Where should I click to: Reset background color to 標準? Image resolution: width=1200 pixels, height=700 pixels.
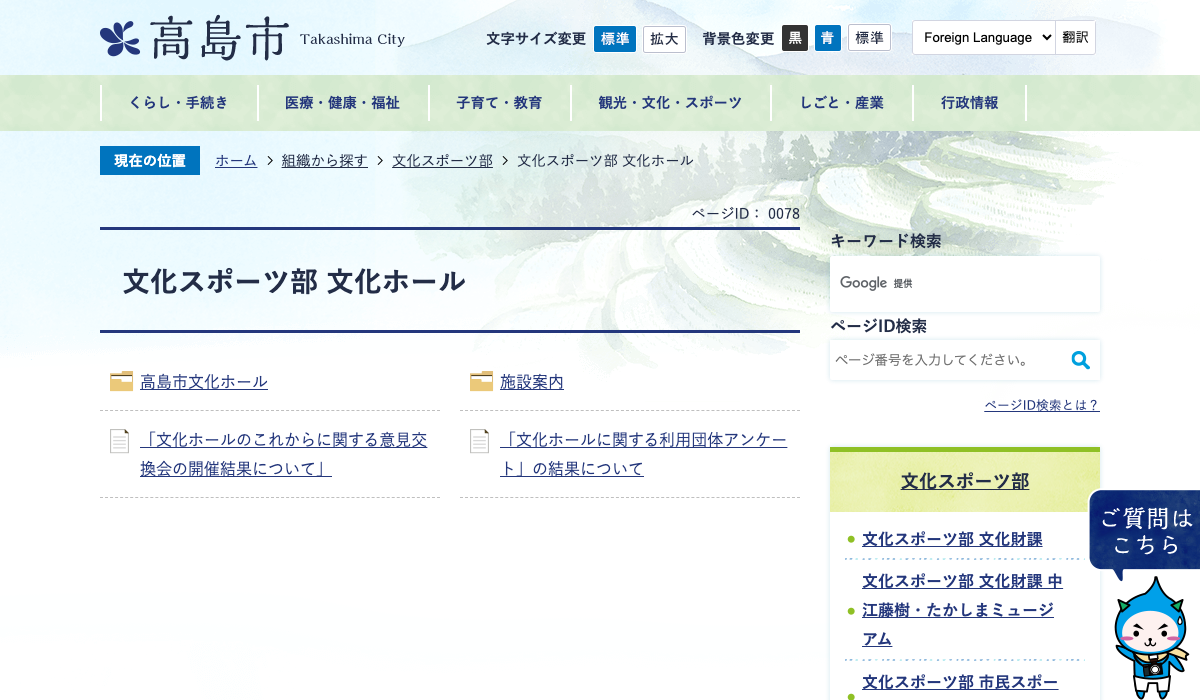coord(869,38)
